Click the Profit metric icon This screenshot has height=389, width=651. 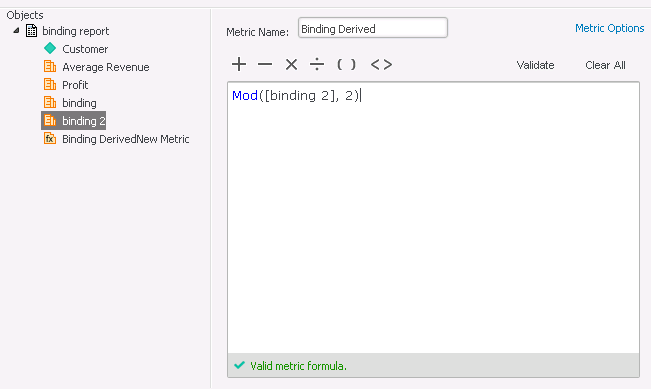point(50,84)
